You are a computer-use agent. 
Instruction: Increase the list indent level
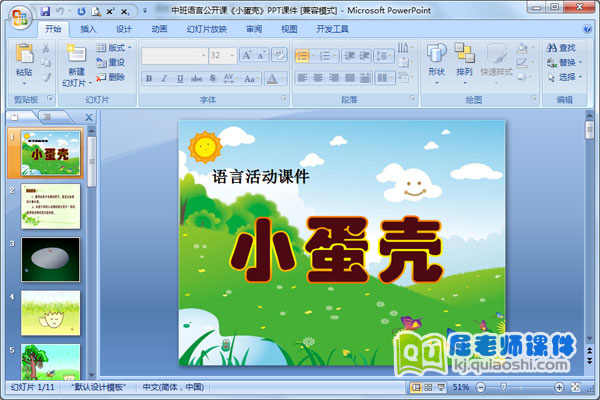(364, 56)
